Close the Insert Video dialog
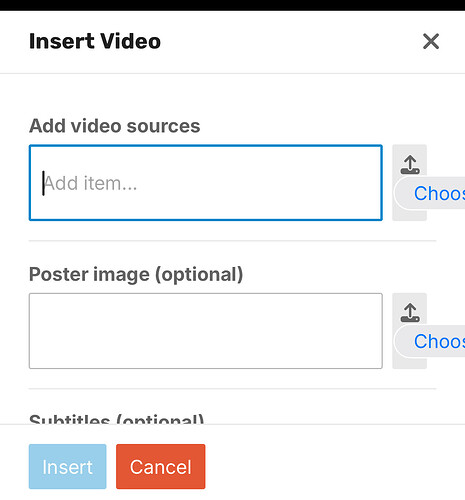465x500 pixels. pos(431,41)
